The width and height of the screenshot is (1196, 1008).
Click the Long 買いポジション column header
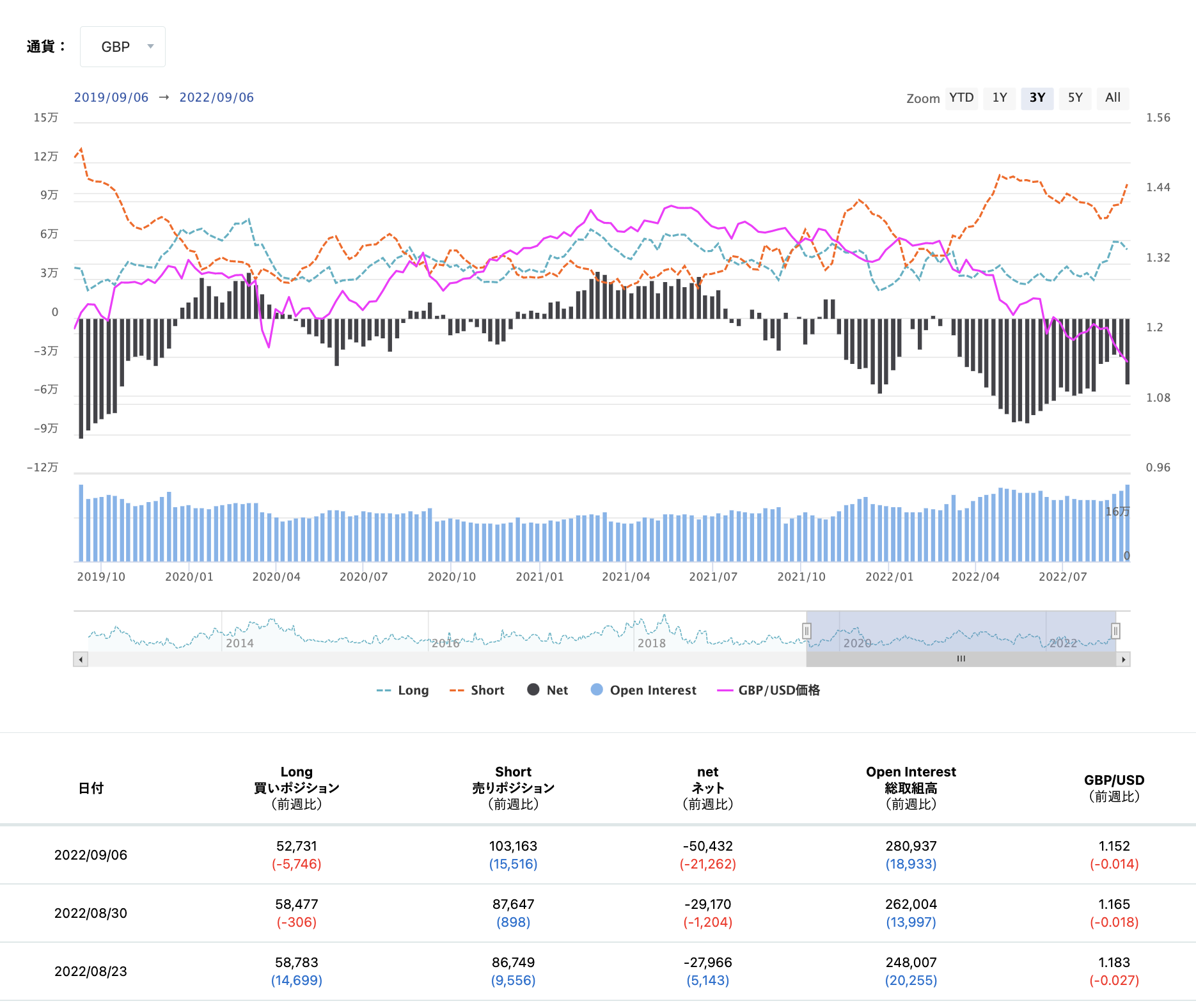point(297,788)
